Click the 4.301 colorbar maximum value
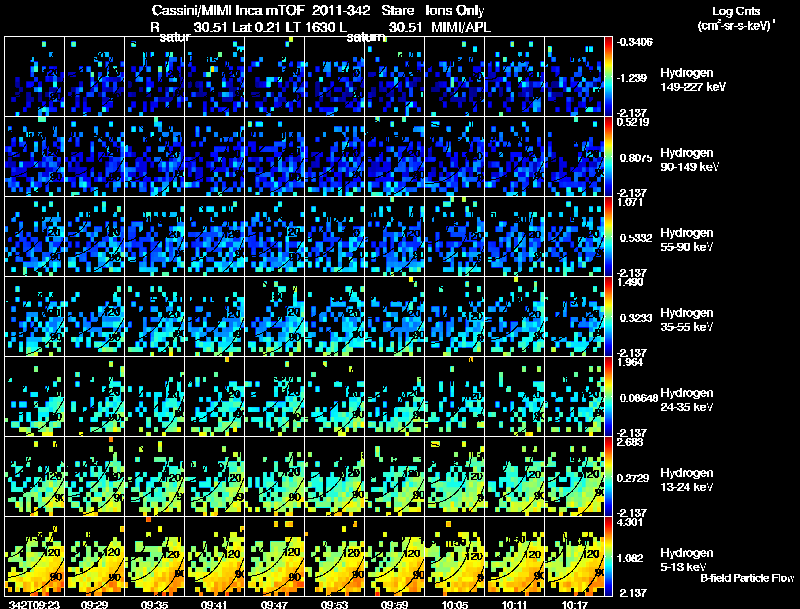Screen dimensions: 800x609 [630, 522]
